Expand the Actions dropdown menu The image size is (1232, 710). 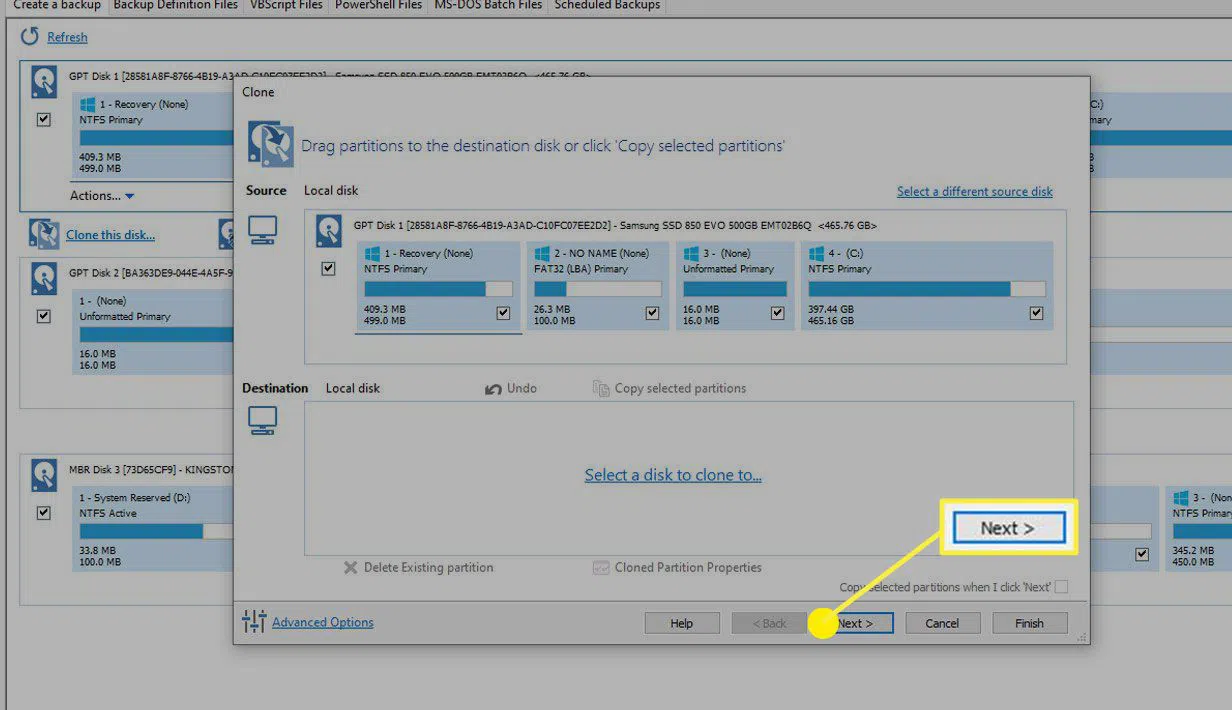102,196
